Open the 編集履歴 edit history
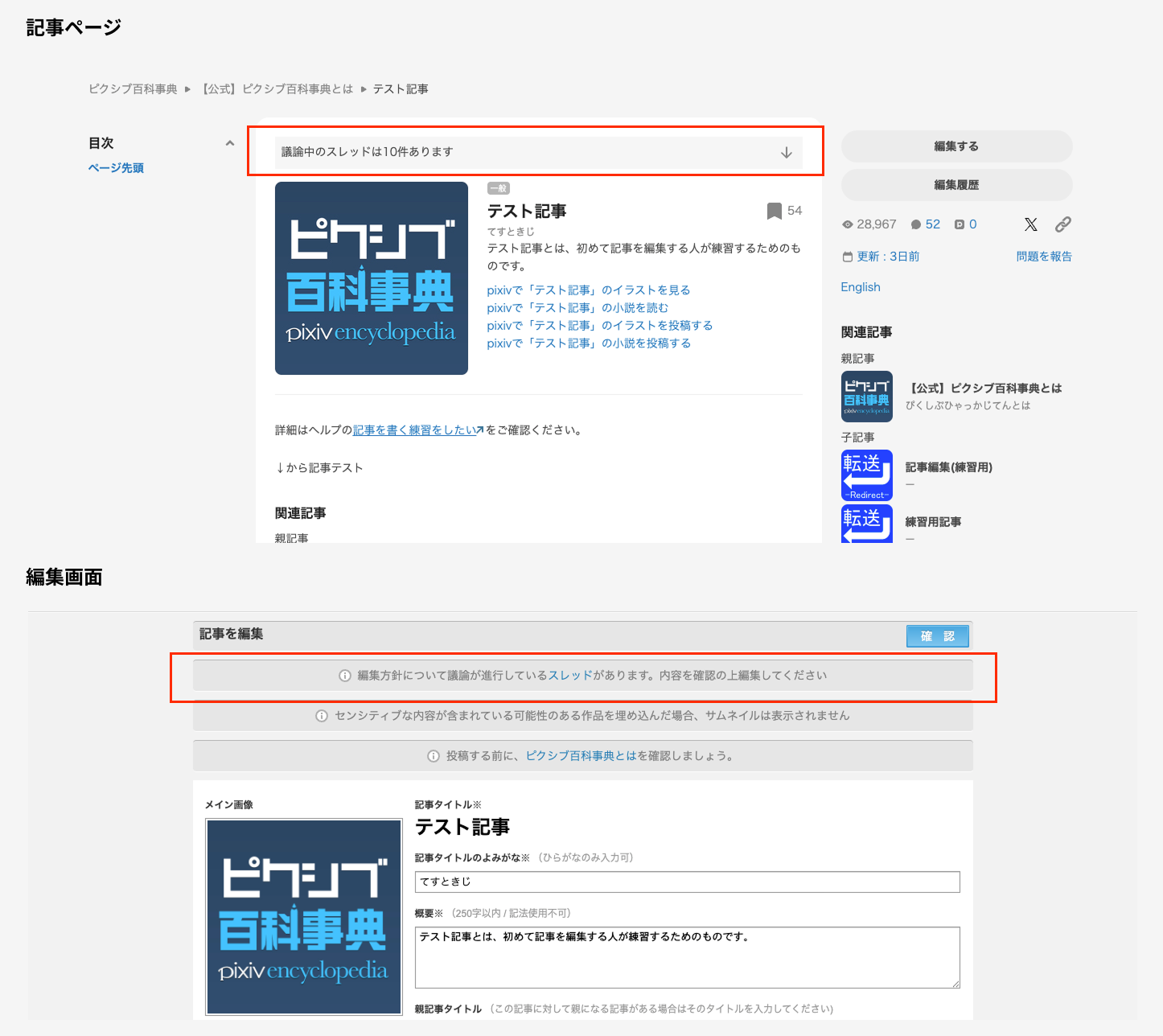The width and height of the screenshot is (1163, 1036). pos(957,185)
